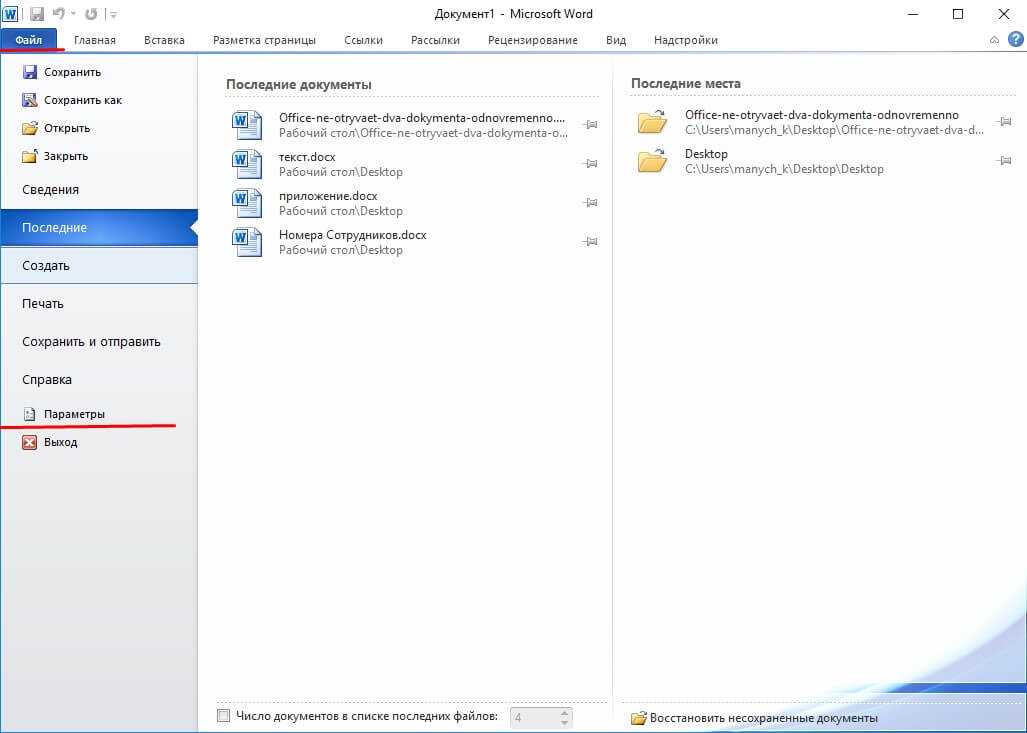The image size is (1027, 733).
Task: Pin Office-ne-otryvaet document to recent list
Action: point(590,124)
